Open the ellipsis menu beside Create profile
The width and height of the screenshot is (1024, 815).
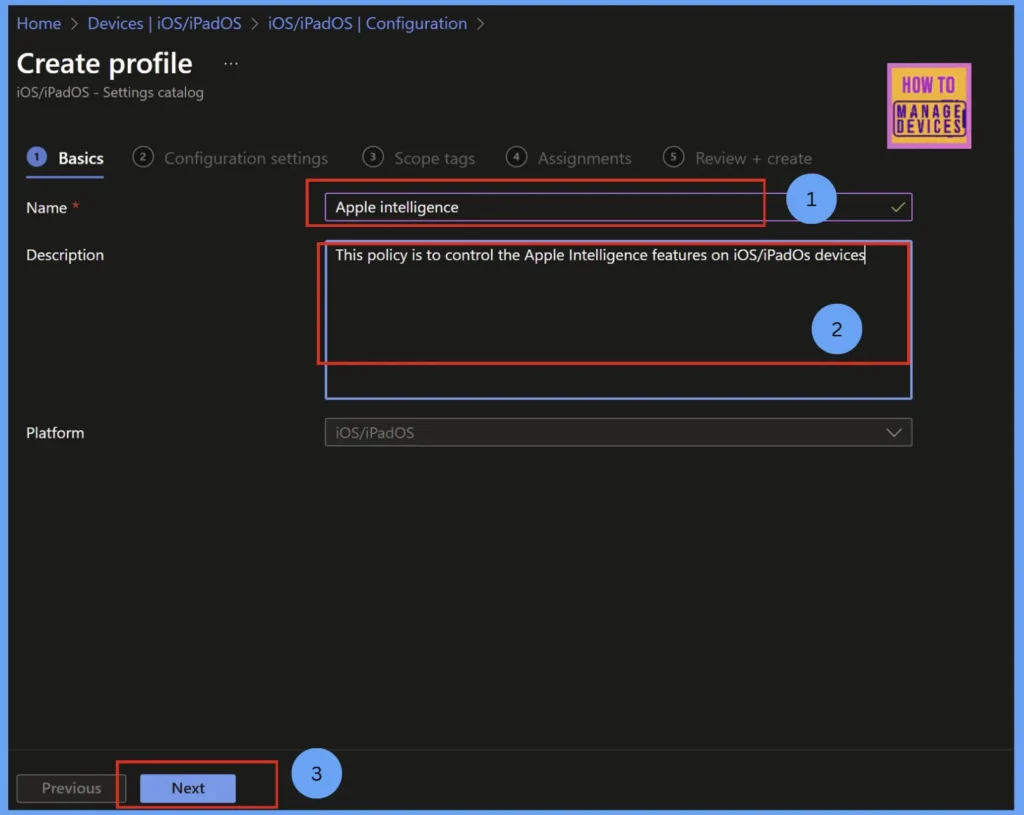[x=231, y=64]
